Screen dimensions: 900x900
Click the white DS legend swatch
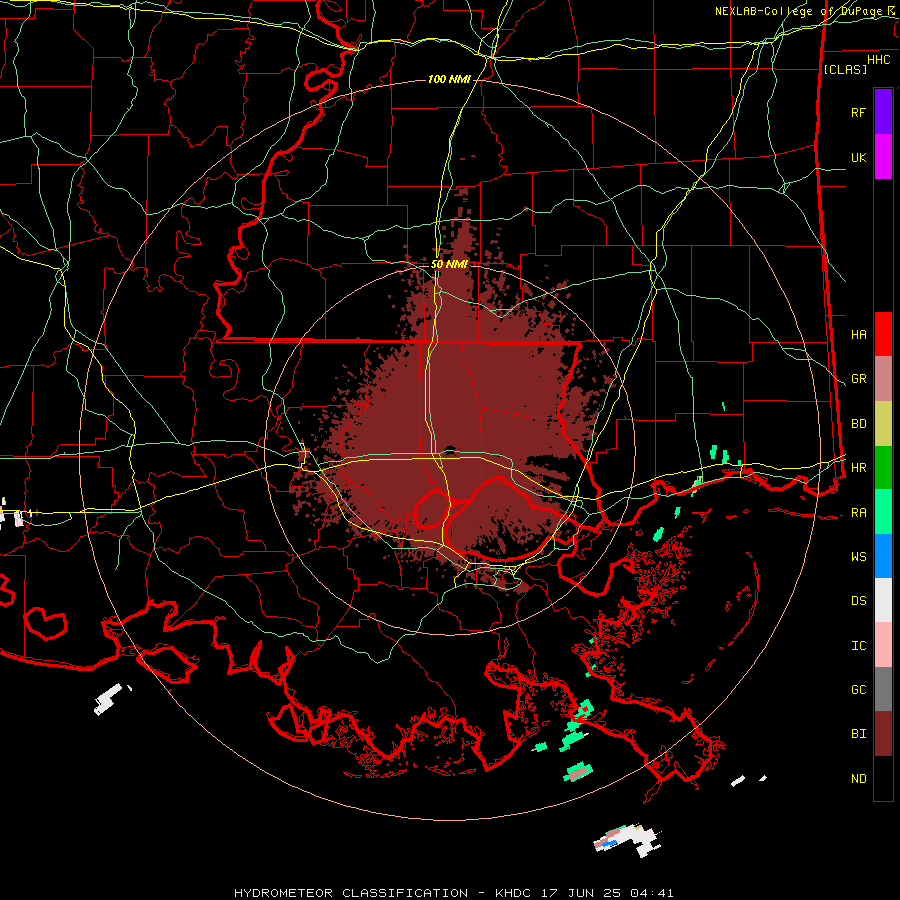(883, 600)
